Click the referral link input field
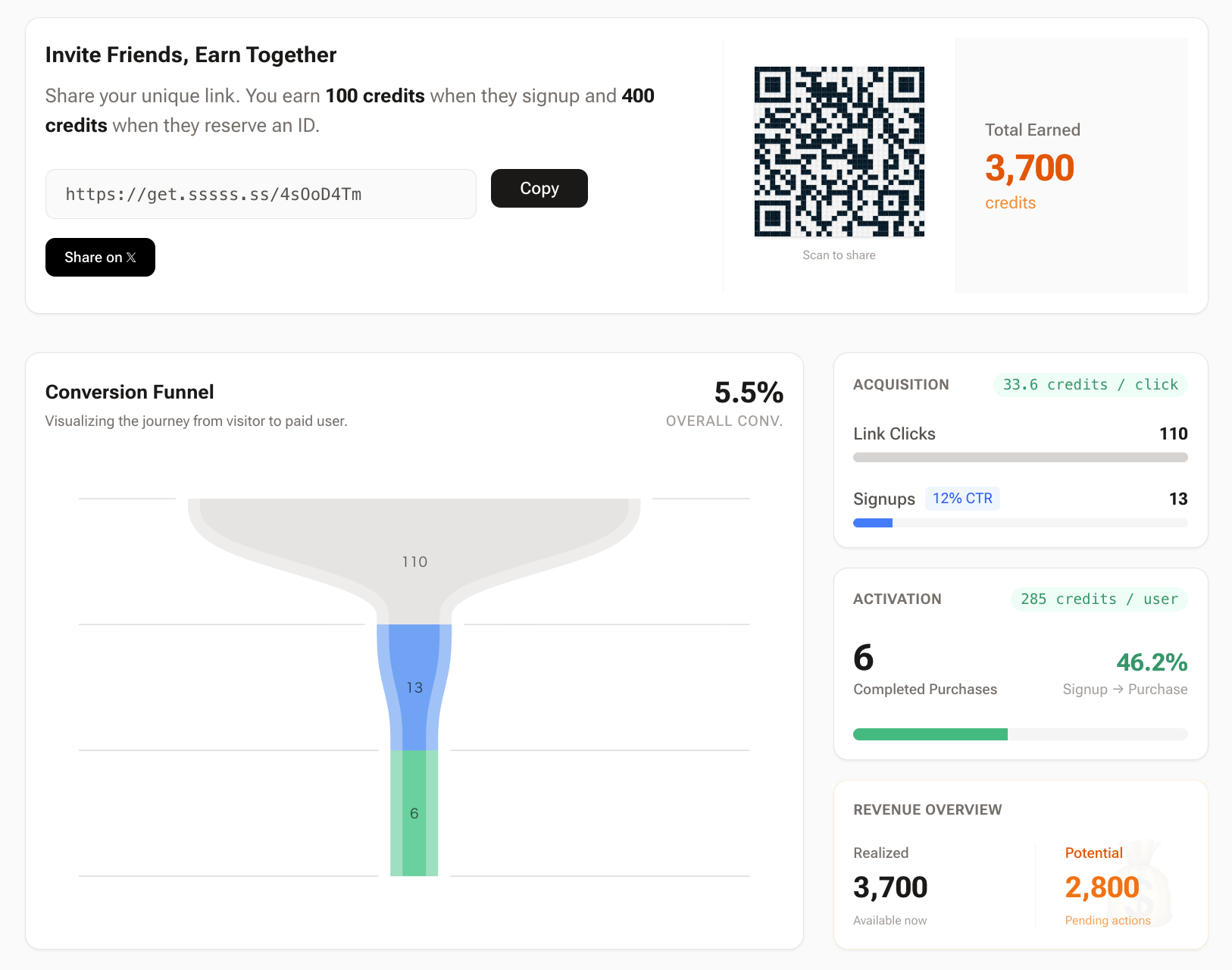 click(x=261, y=194)
